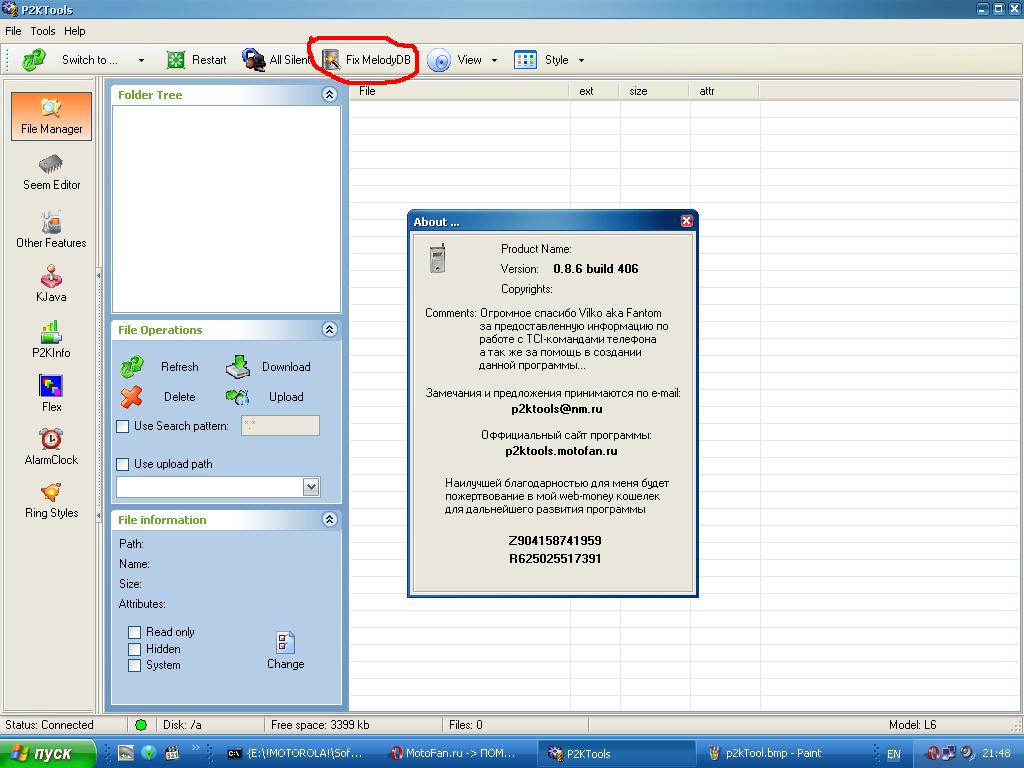Refresh the file list
The width and height of the screenshot is (1024, 768).
click(160, 367)
